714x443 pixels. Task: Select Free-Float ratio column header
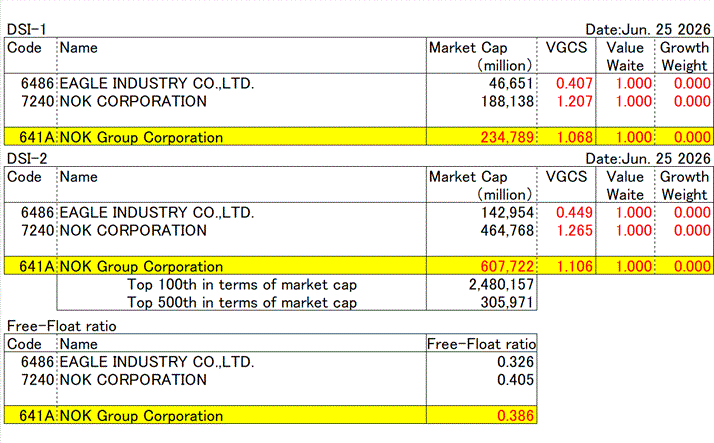click(481, 344)
